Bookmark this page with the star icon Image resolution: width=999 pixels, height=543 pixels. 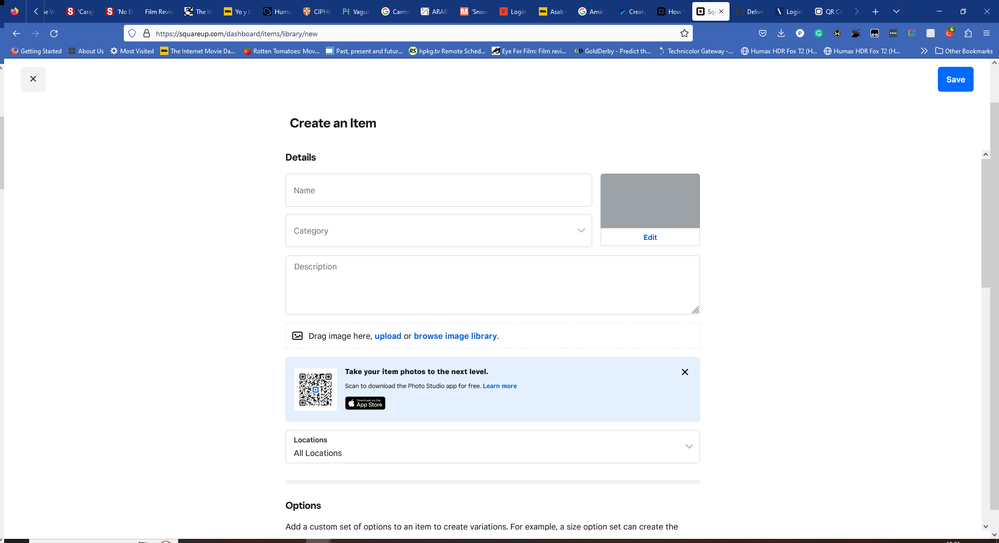(x=685, y=33)
